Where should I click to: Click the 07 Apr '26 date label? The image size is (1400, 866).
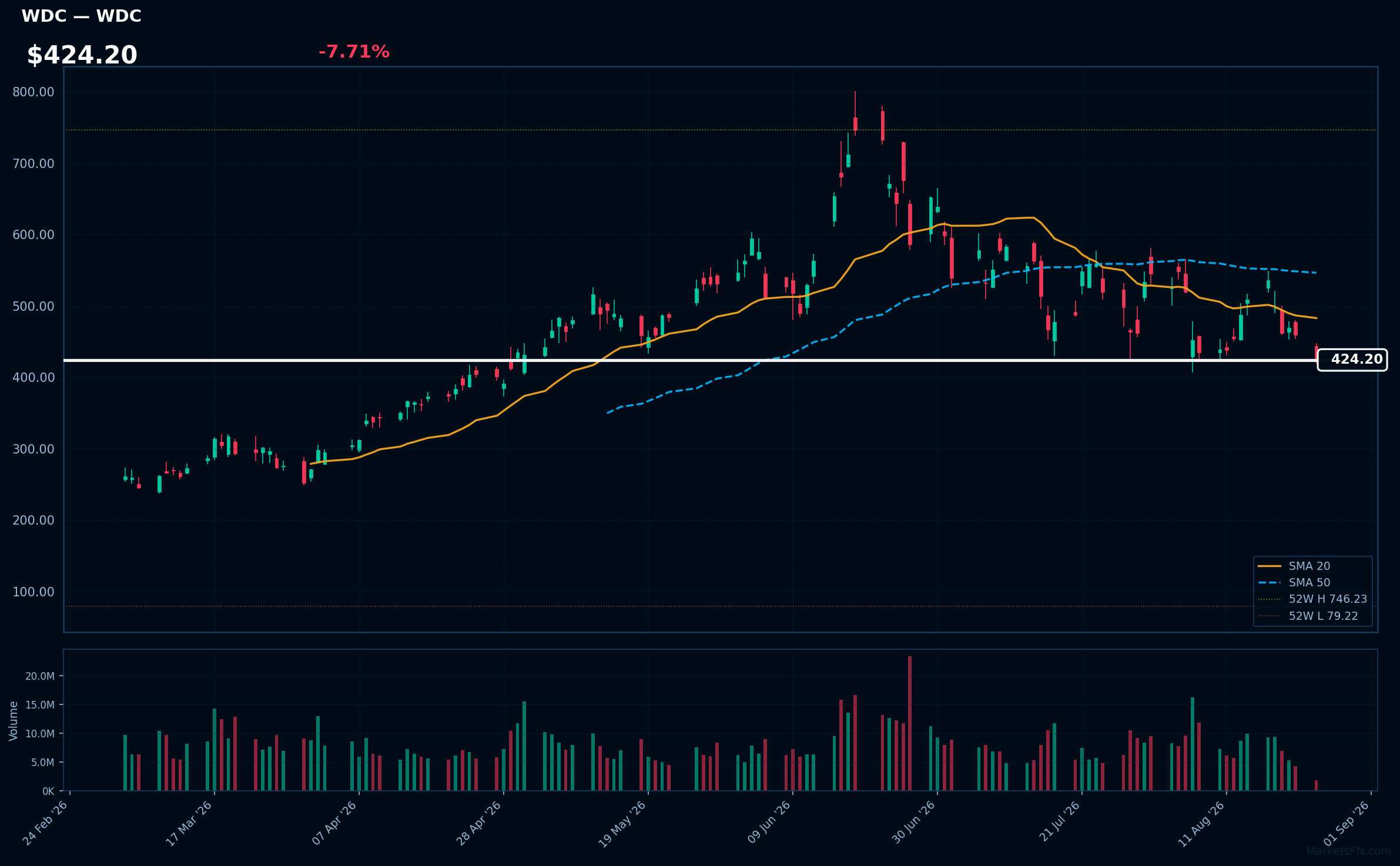(334, 823)
